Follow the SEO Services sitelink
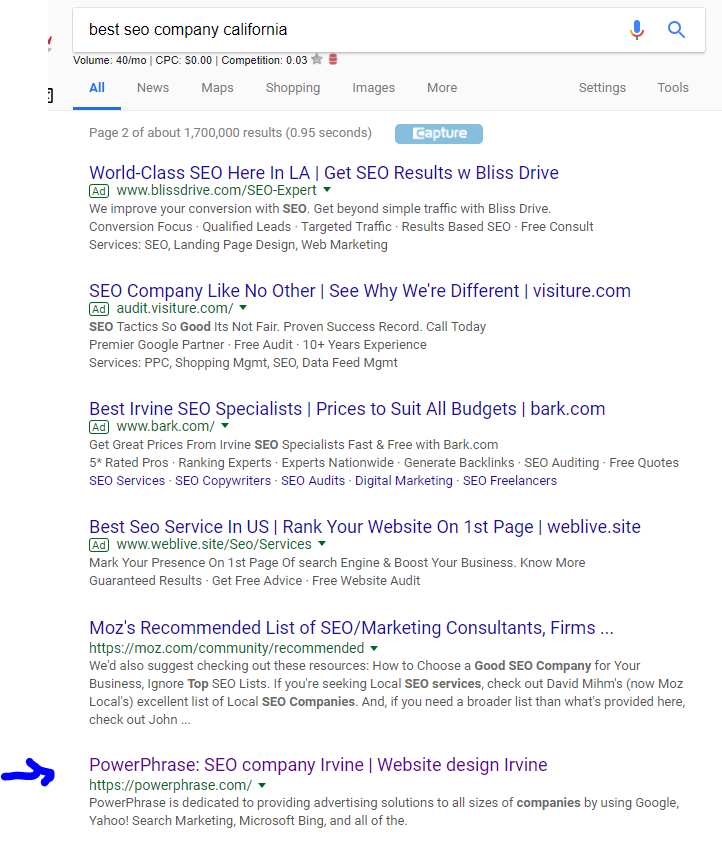Viewport: 722px width, 842px height. (x=127, y=481)
